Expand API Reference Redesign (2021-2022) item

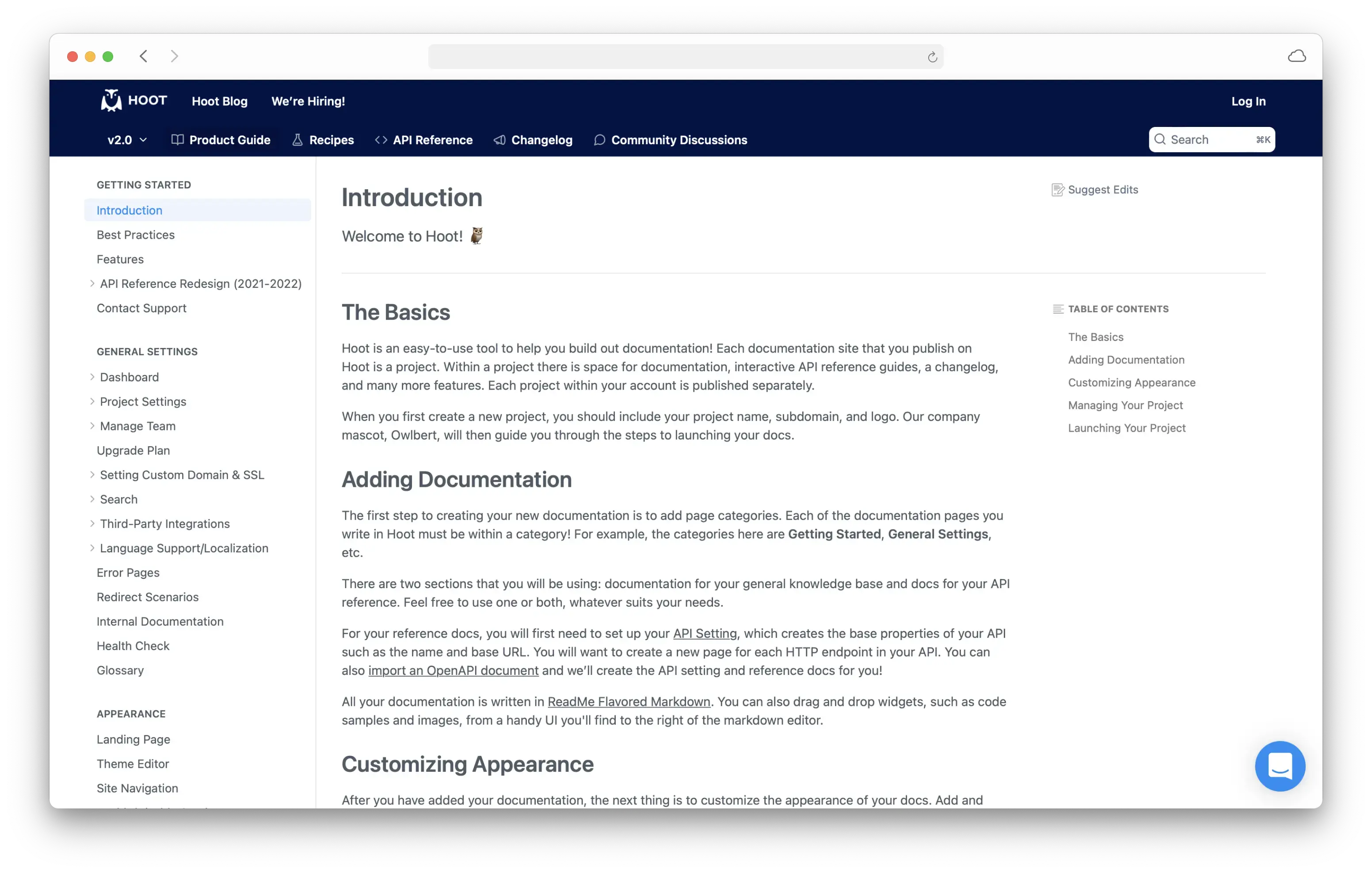point(92,283)
